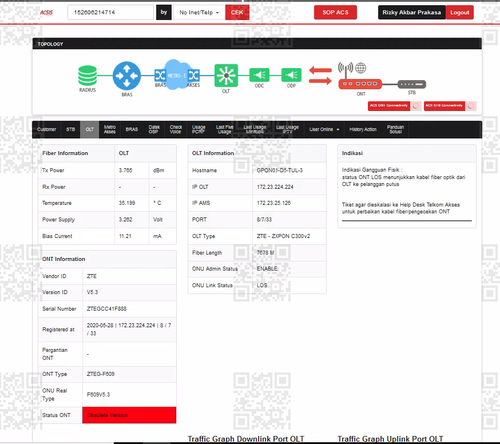Click the red bidirectional arrows icon
This screenshot has height=444, width=500.
320,75
